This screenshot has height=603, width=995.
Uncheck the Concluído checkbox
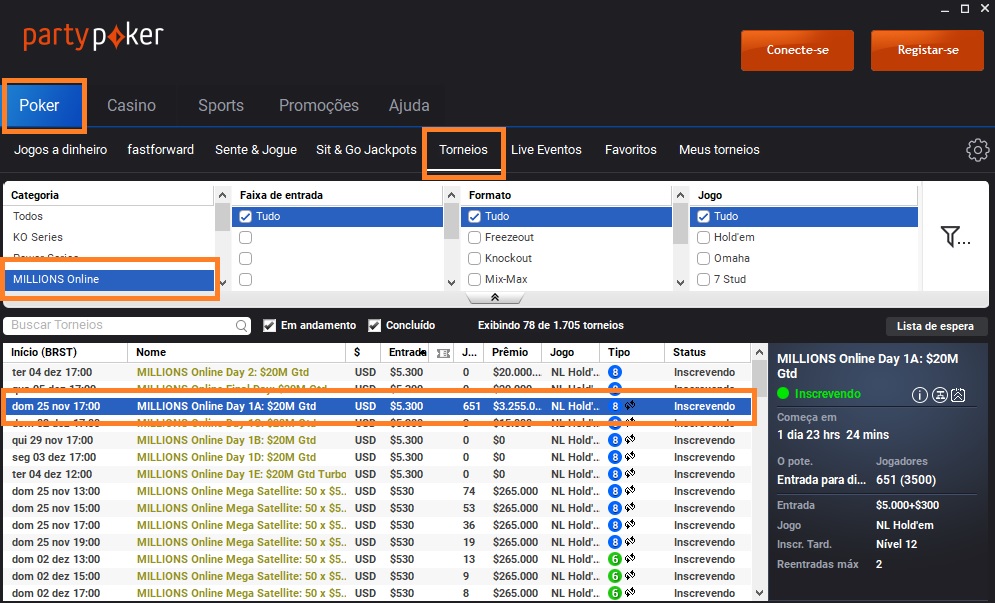click(x=374, y=326)
